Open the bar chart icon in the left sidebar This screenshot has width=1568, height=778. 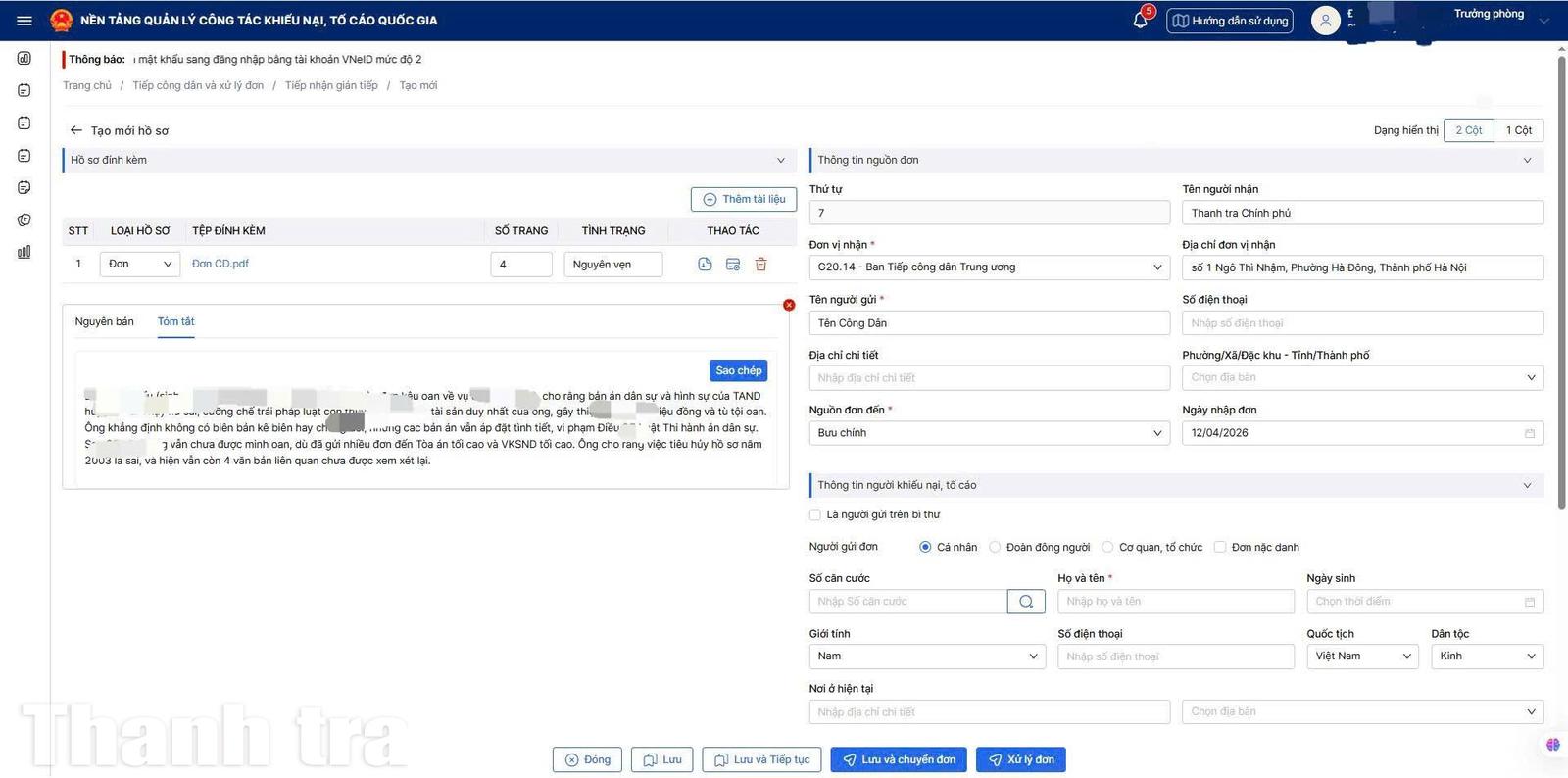tap(24, 252)
